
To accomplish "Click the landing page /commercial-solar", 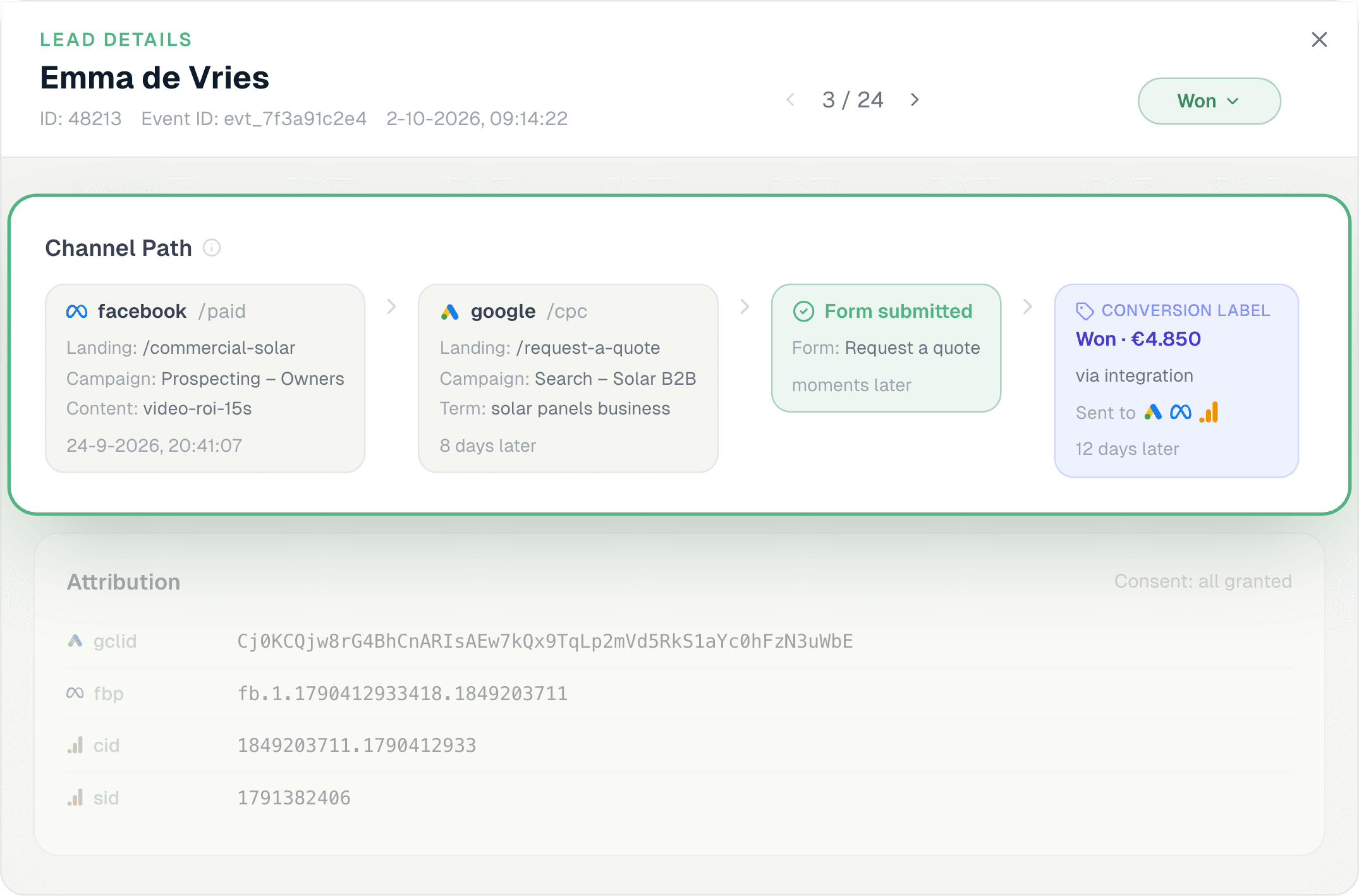I will pyautogui.click(x=219, y=348).
